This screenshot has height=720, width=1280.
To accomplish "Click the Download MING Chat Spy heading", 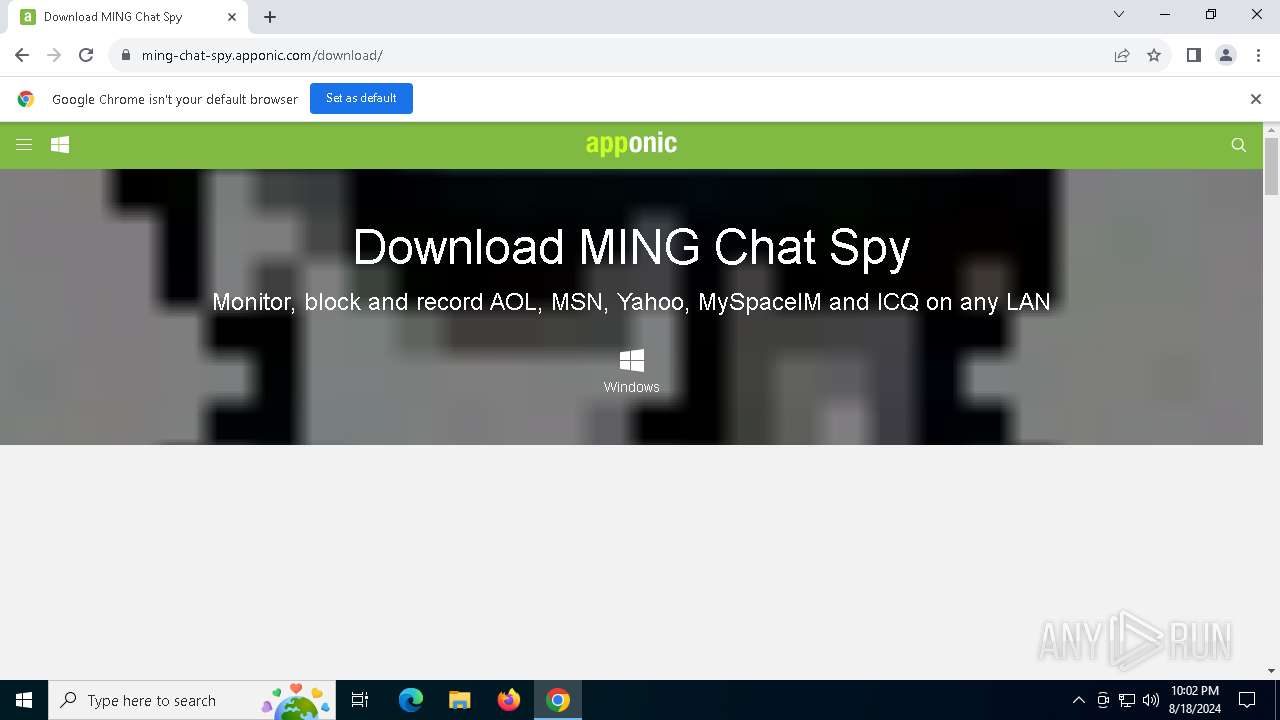I will point(631,247).
